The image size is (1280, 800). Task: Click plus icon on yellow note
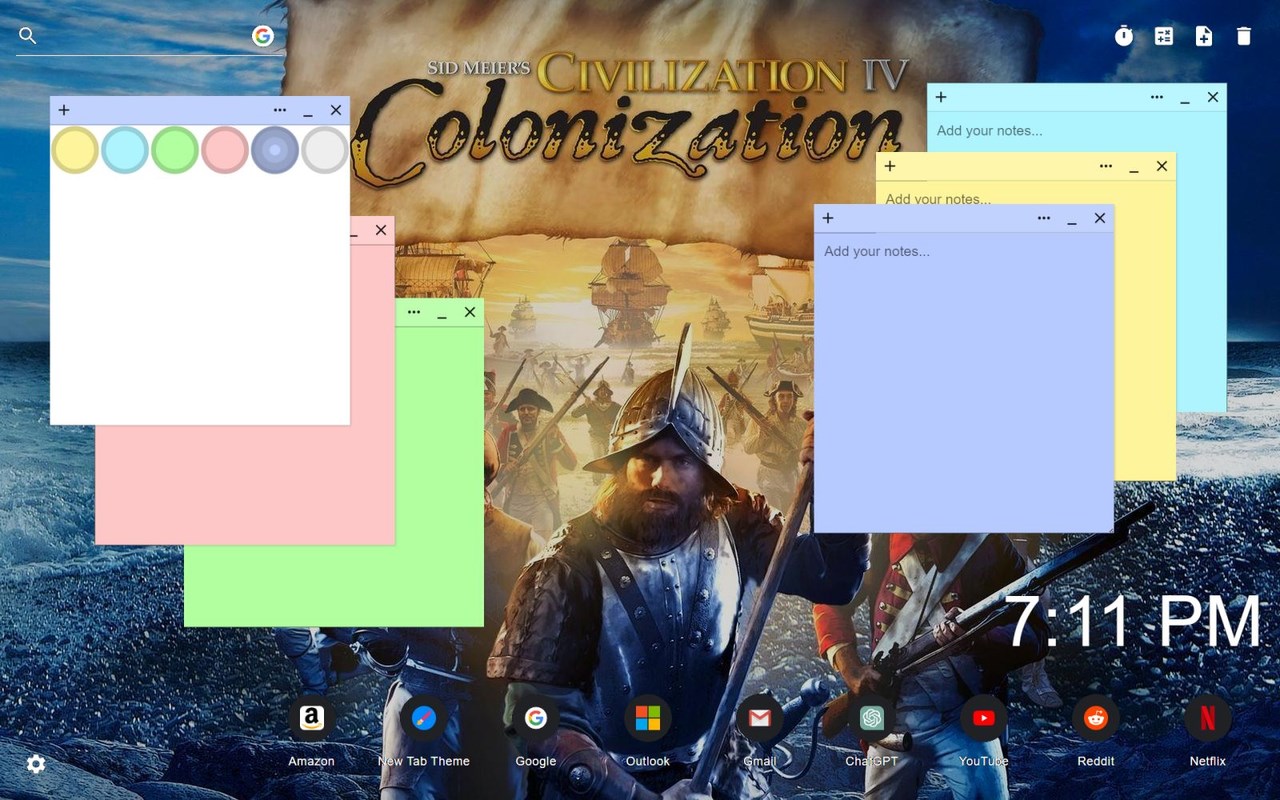tap(890, 166)
